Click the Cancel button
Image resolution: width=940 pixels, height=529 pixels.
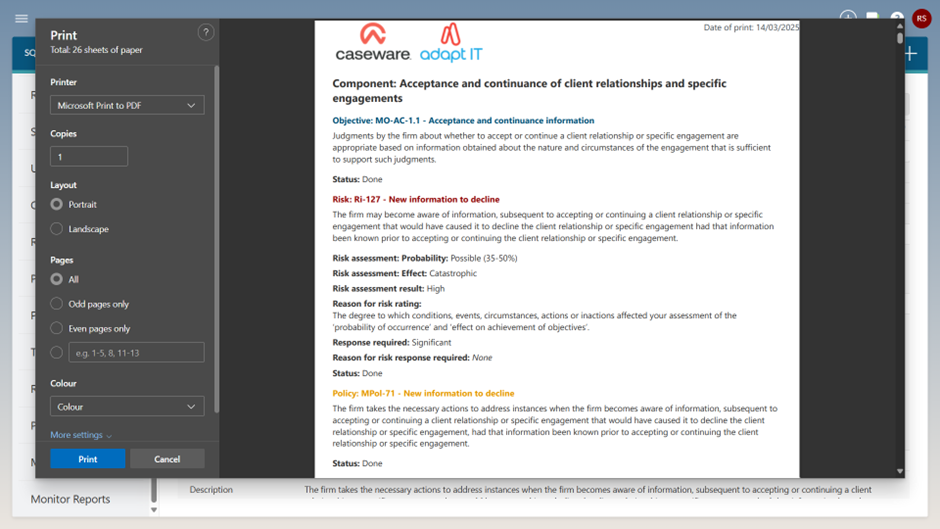167,459
